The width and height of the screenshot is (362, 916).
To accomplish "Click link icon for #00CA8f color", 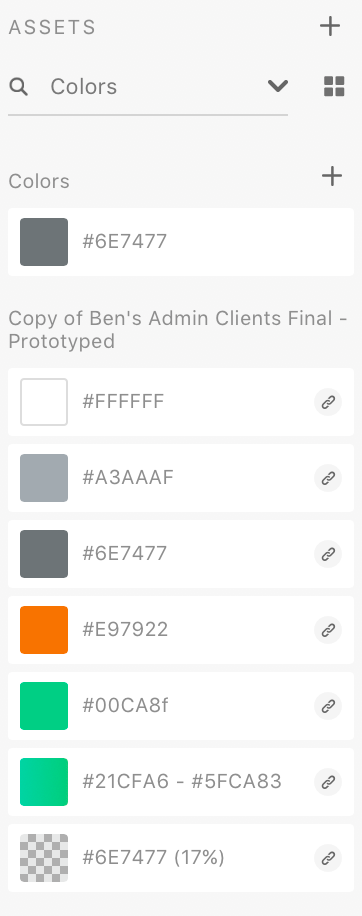I will click(328, 706).
